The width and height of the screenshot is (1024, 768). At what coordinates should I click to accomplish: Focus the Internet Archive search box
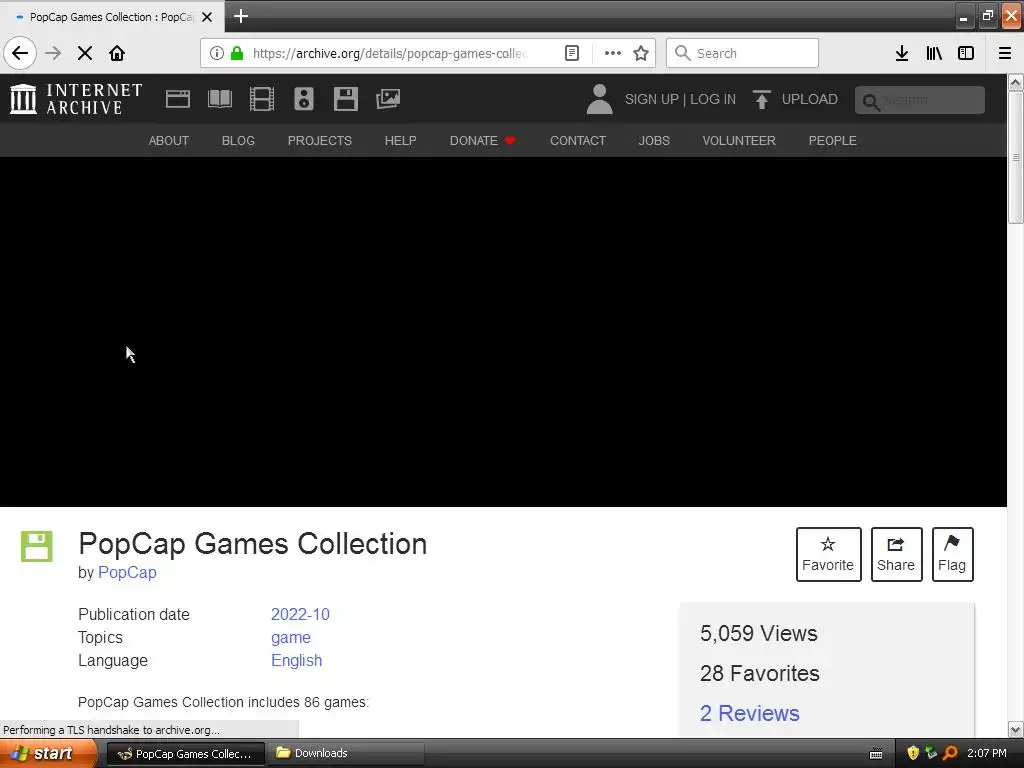tap(920, 100)
